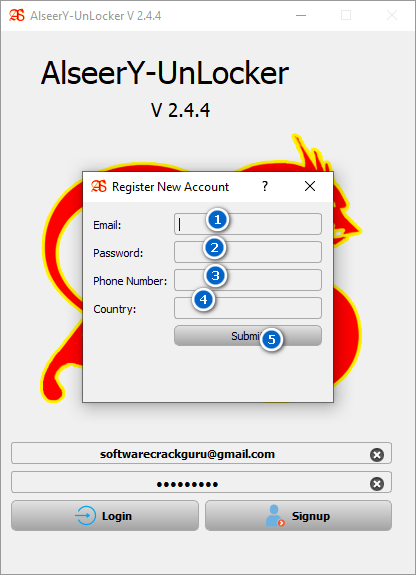Minimize the AlseerY-UnLocker window
416x575 pixels.
click(x=301, y=15)
